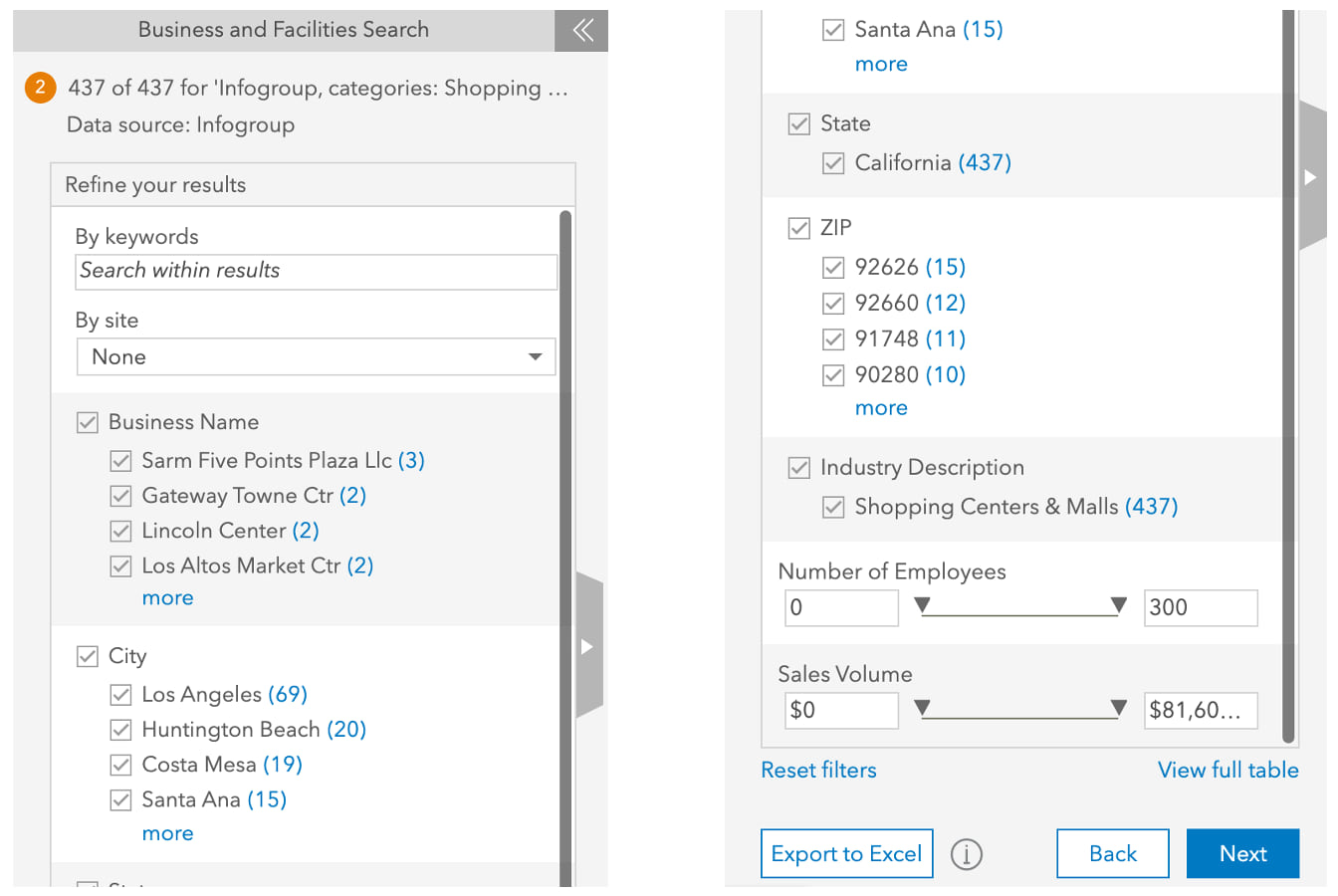Click the maximum Sales Volume slider handle

coord(1118,708)
